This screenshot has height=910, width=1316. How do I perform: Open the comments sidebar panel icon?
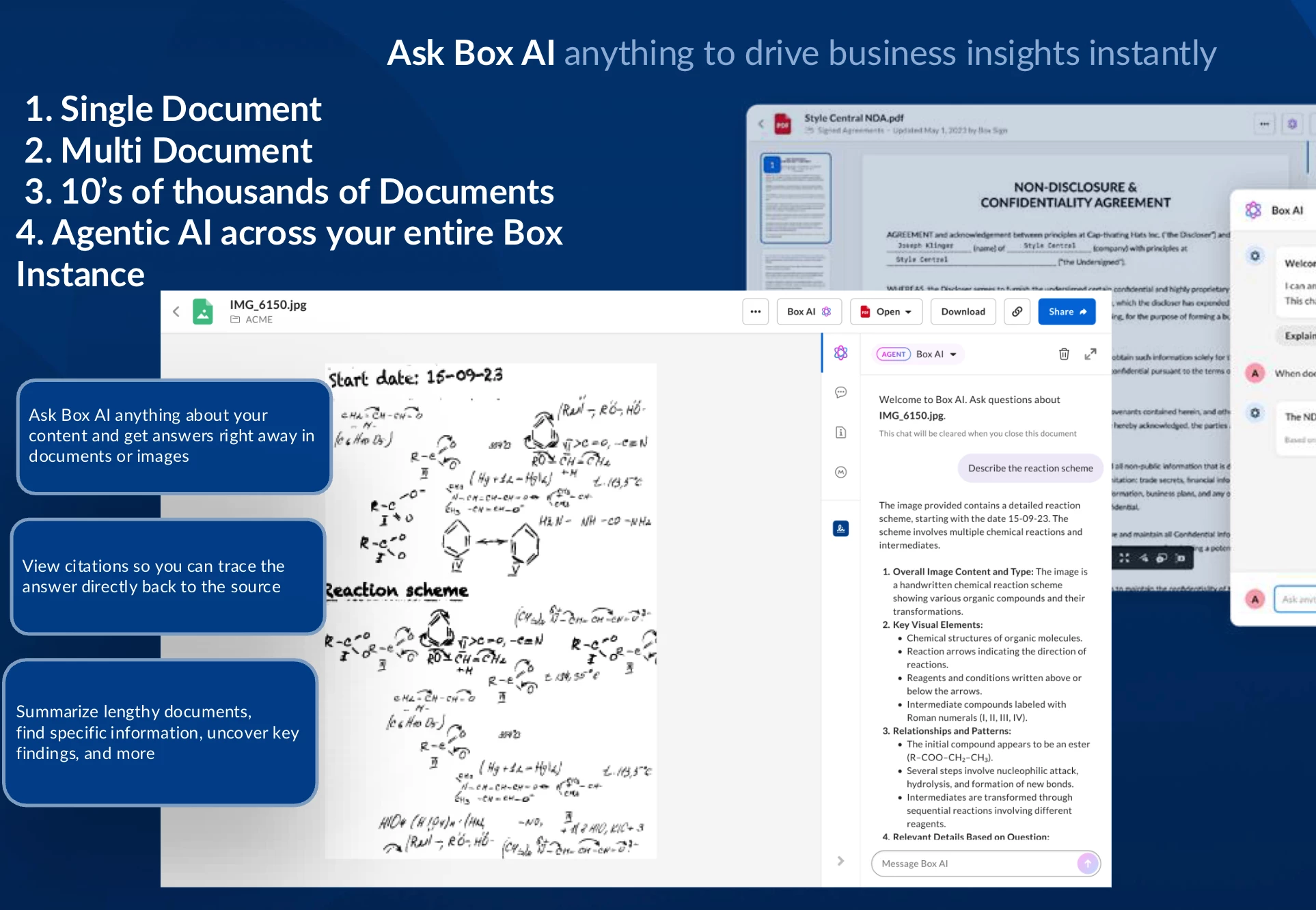pos(840,392)
